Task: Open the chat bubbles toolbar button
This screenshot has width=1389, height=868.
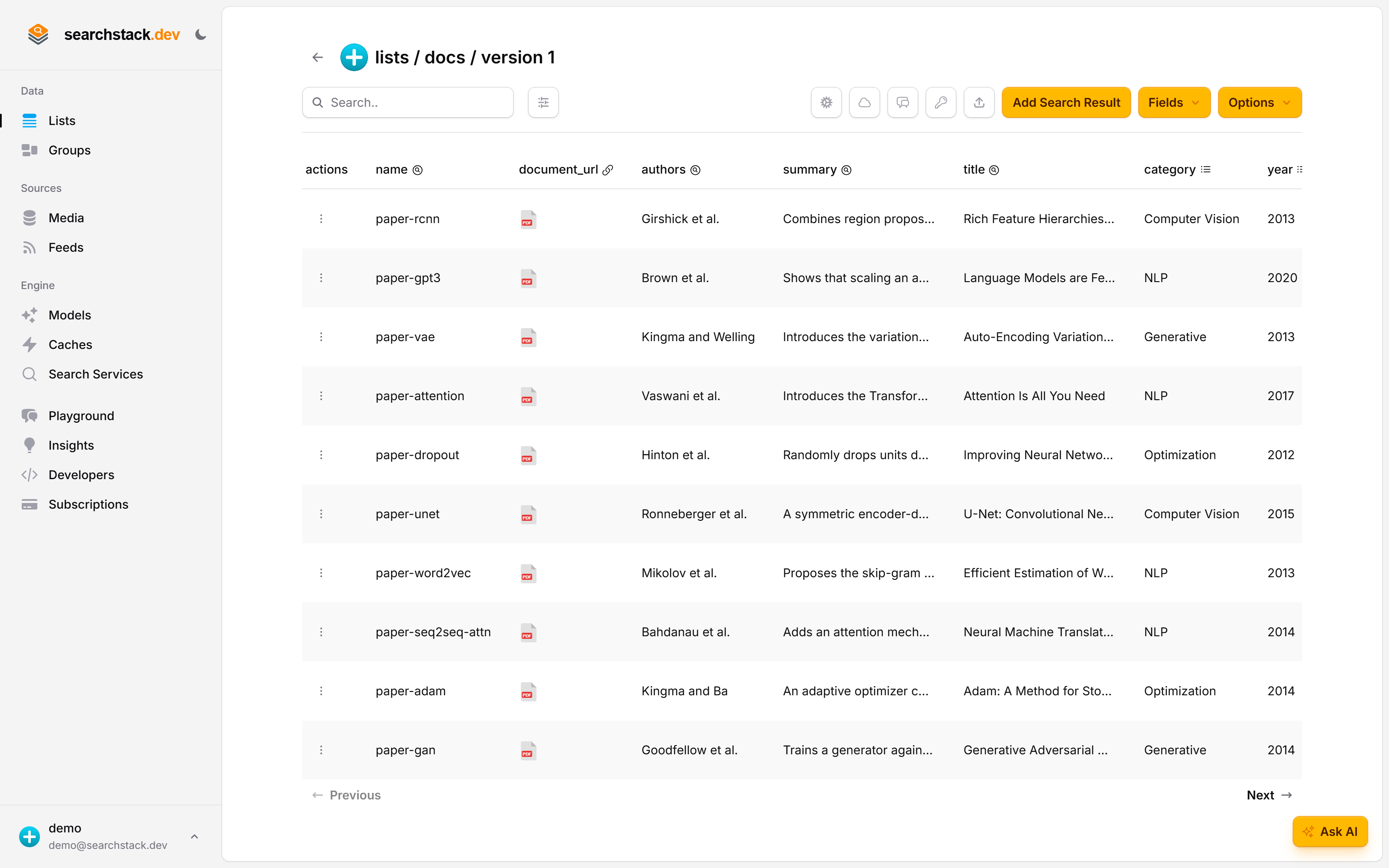Action: (x=903, y=103)
